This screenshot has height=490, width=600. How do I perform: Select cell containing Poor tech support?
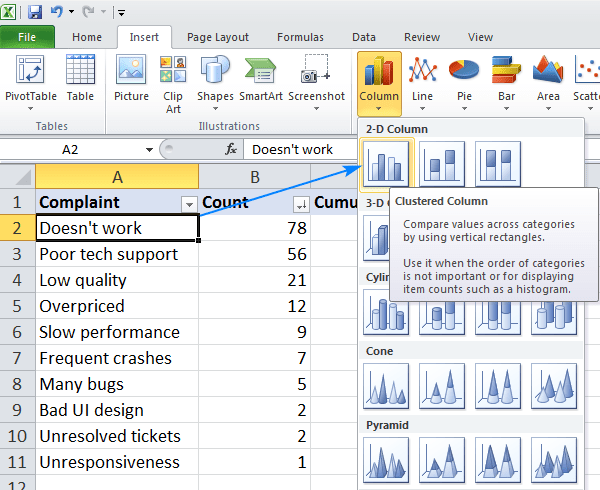(117, 254)
